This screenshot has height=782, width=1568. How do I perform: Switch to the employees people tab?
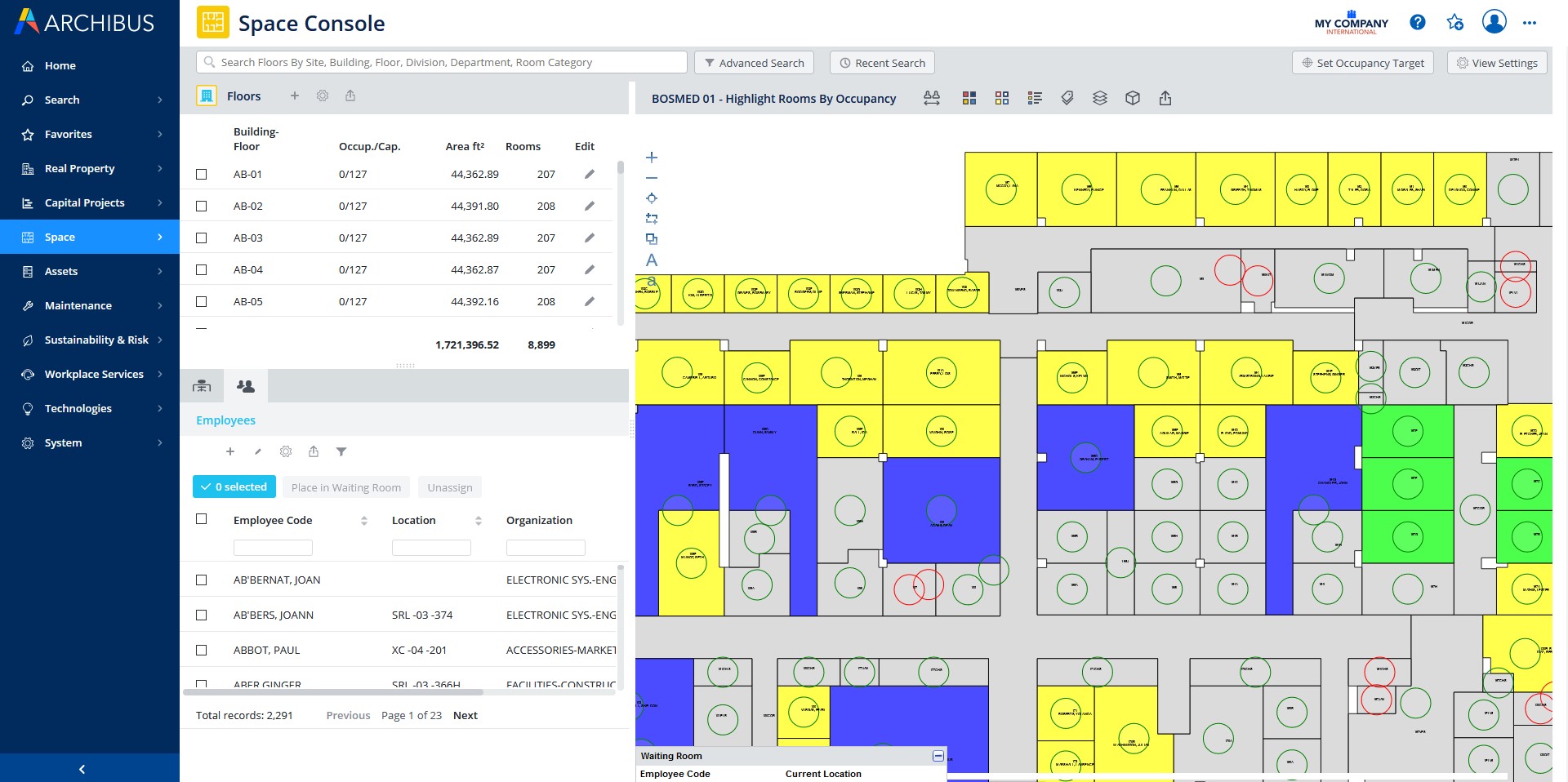(x=245, y=386)
